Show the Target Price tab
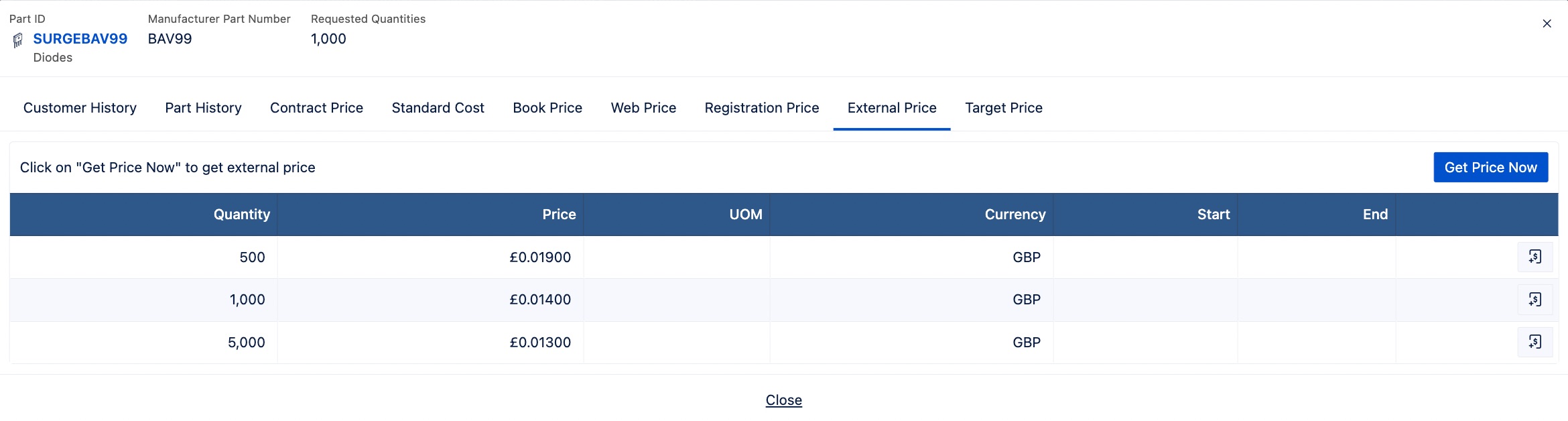The width and height of the screenshot is (1568, 421). pos(1004,108)
